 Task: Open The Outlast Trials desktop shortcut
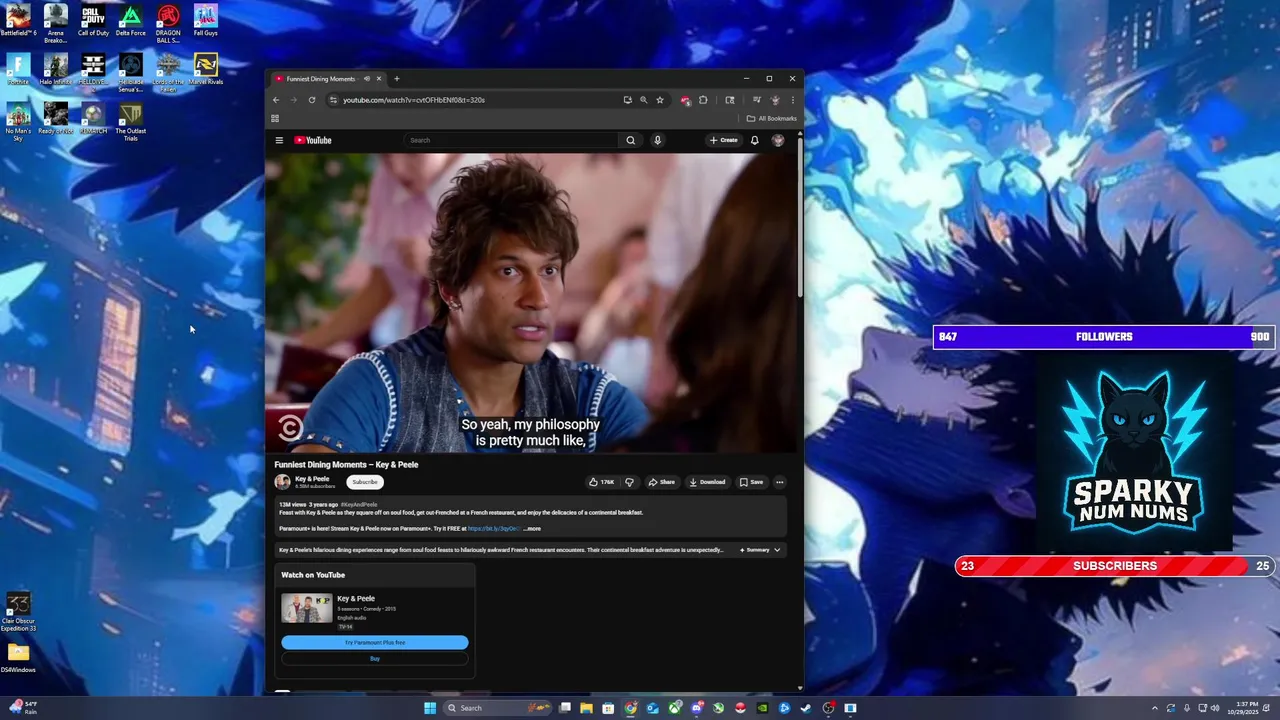coord(130,121)
